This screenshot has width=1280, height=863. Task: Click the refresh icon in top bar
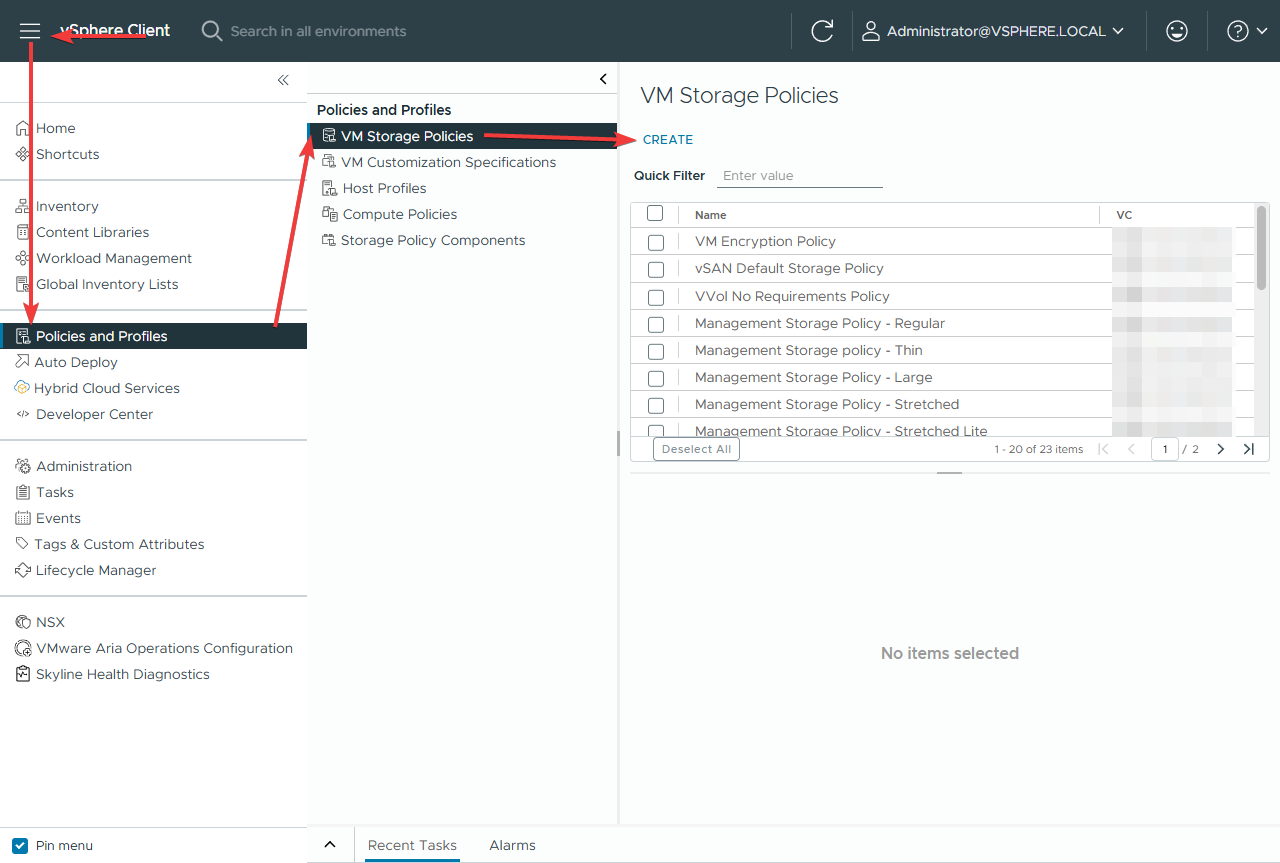pyautogui.click(x=822, y=31)
